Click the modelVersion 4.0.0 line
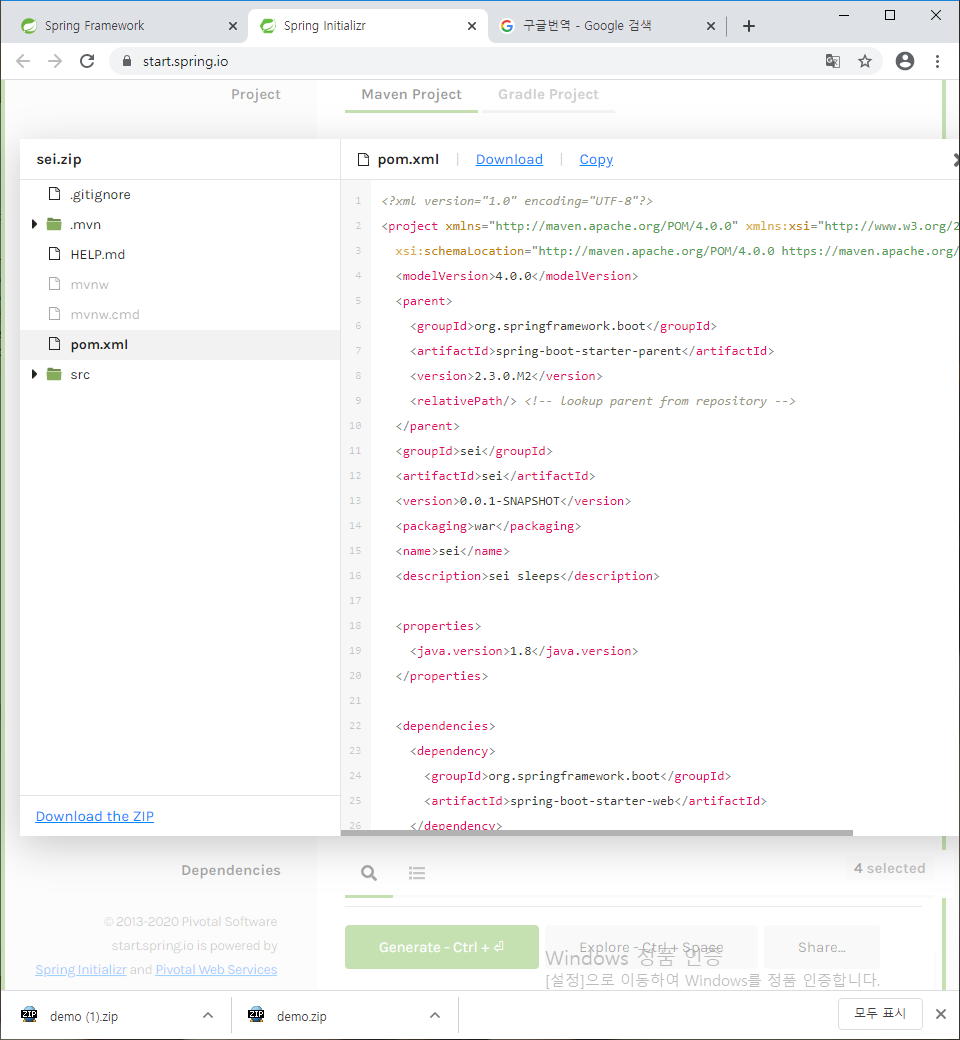Screen dimensions: 960x1040 517,276
